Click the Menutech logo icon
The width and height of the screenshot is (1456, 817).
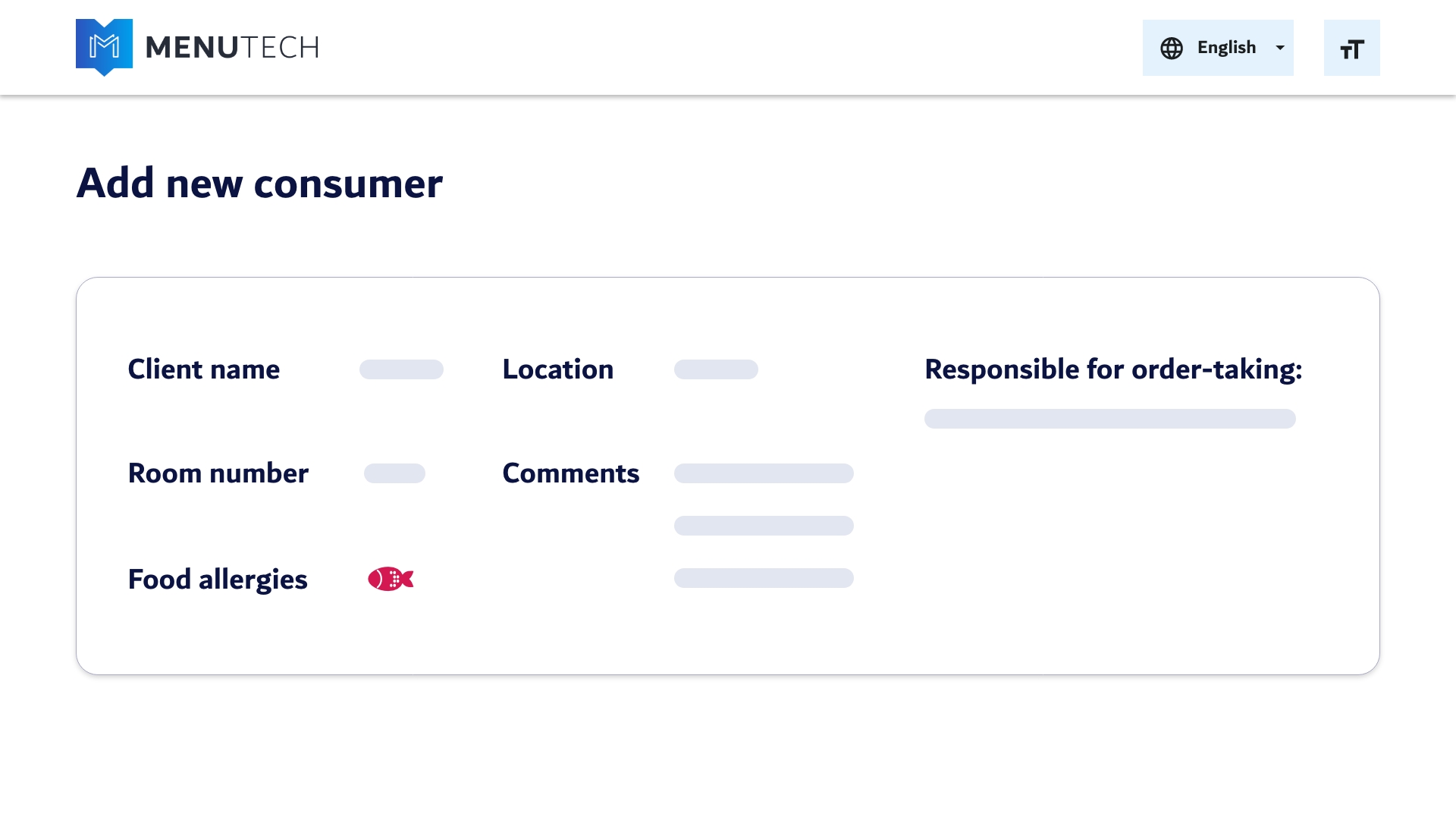pos(104,47)
